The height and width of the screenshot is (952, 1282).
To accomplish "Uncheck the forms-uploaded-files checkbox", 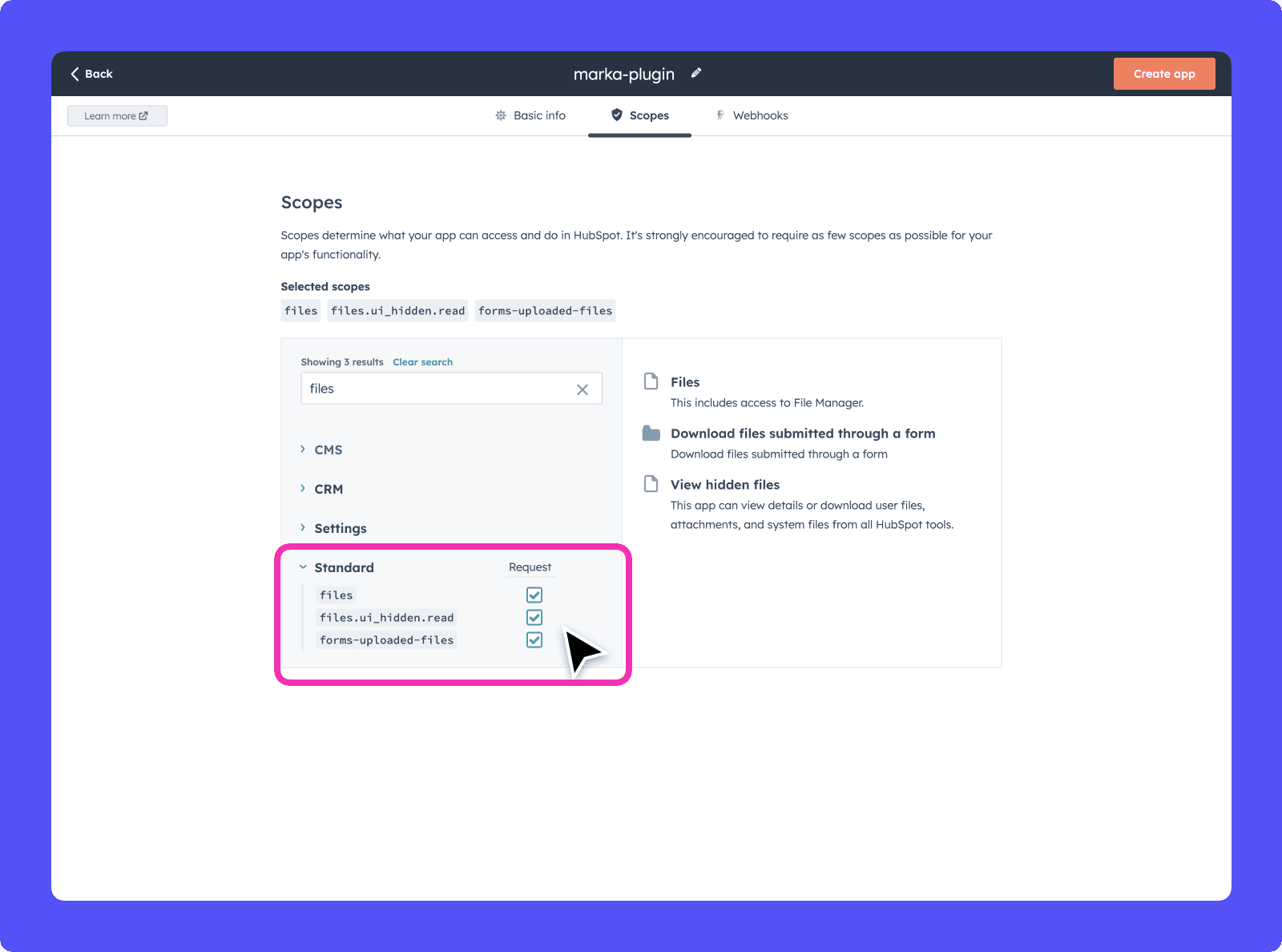I will 534,639.
